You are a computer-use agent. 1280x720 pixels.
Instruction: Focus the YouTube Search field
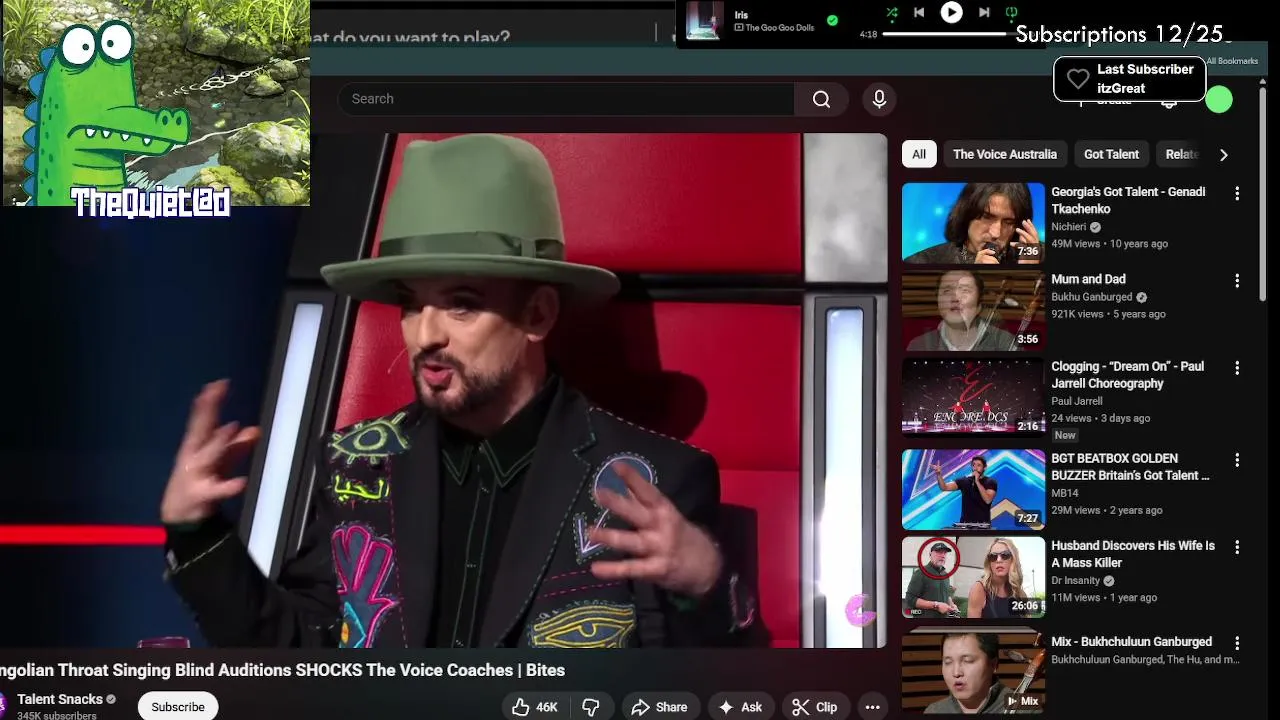(566, 99)
